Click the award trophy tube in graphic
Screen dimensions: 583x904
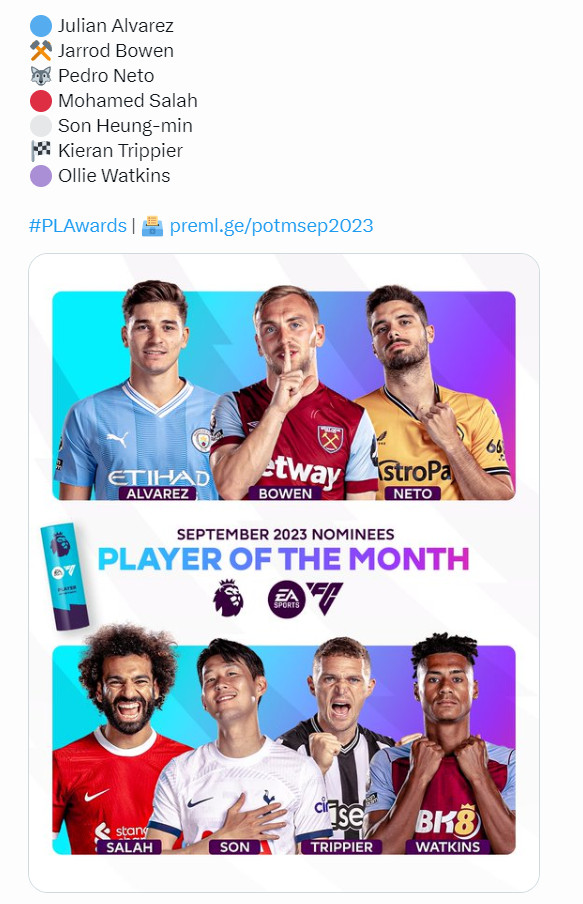click(x=65, y=577)
